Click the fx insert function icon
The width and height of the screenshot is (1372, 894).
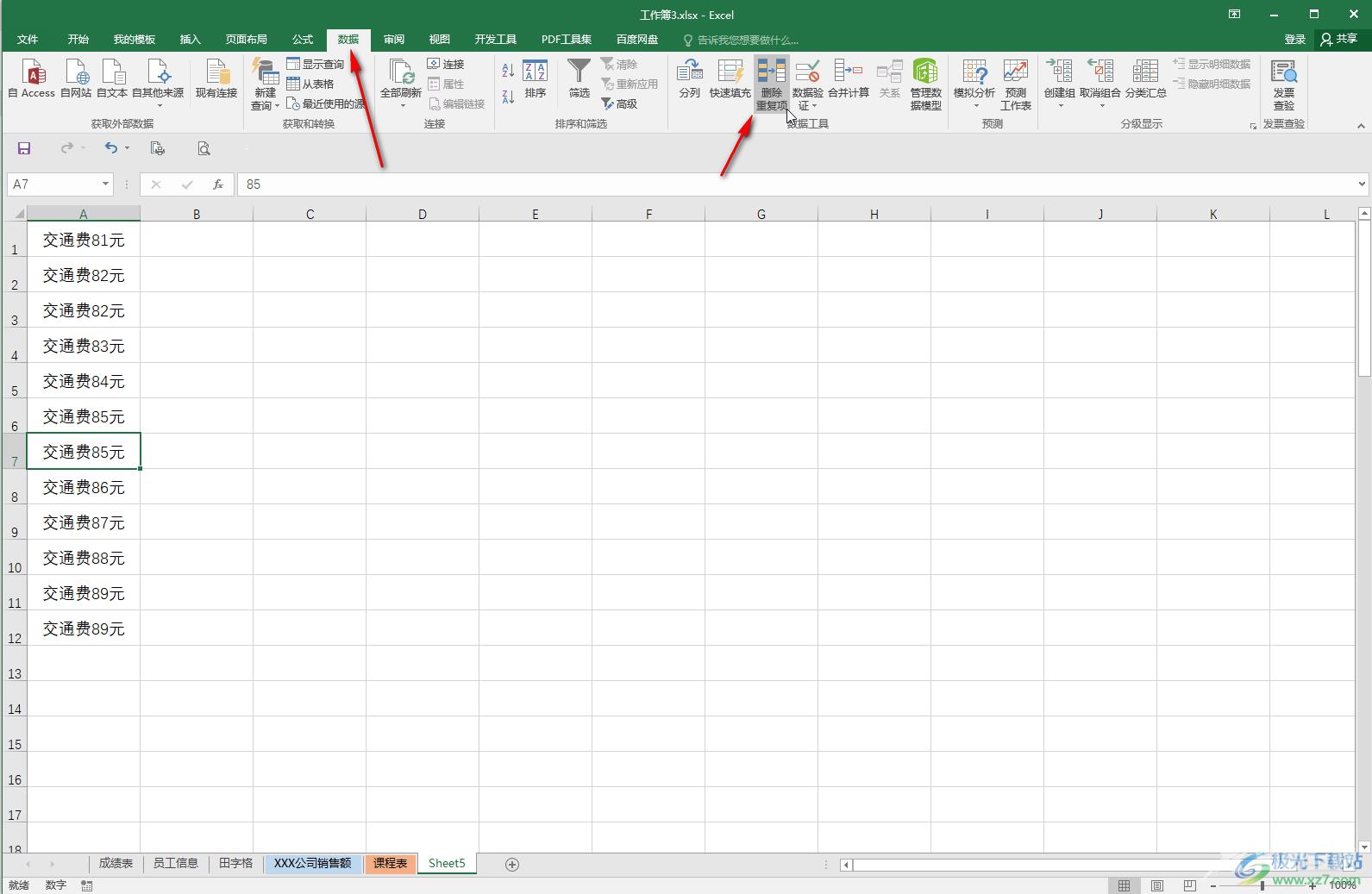pos(218,184)
